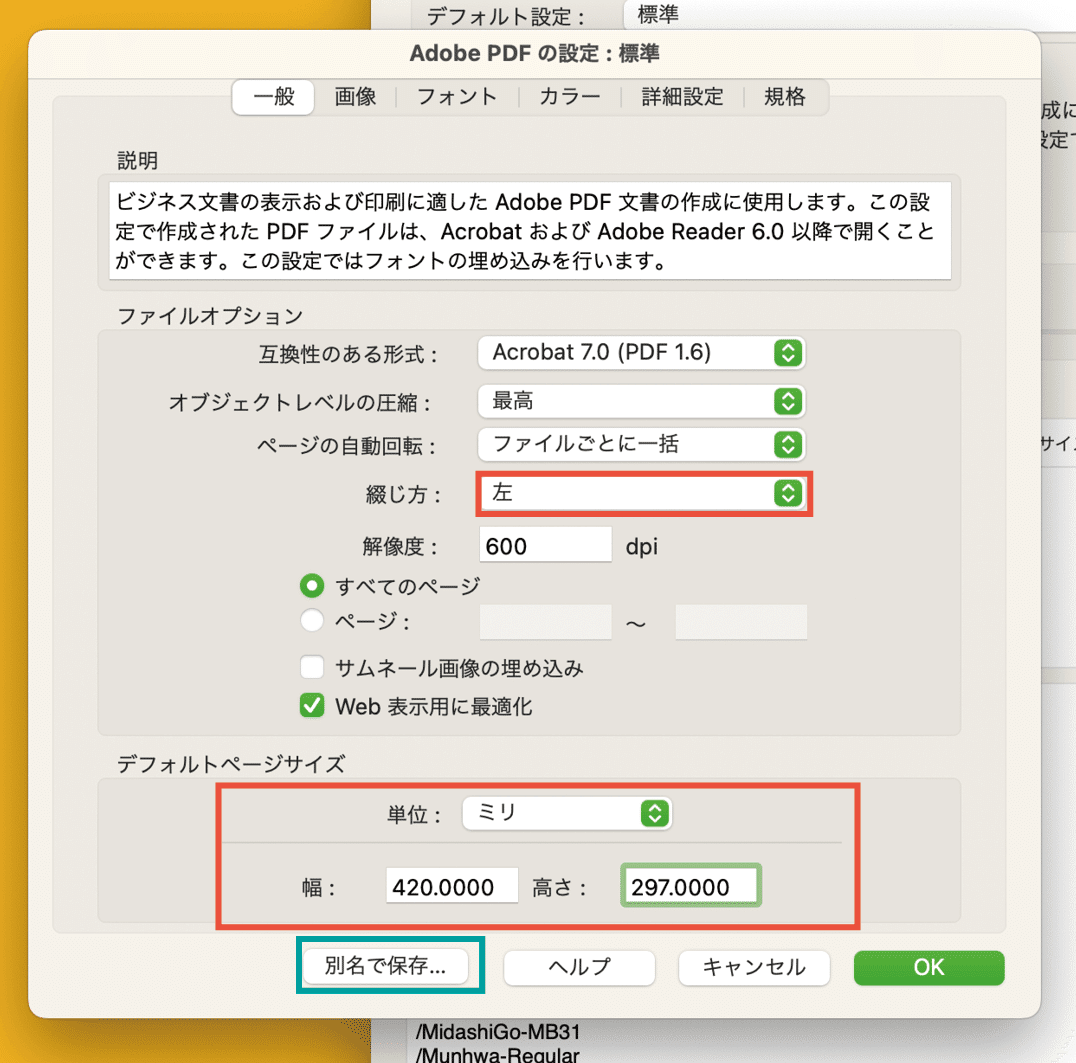
Task: Click the page range start field
Action: click(546, 622)
